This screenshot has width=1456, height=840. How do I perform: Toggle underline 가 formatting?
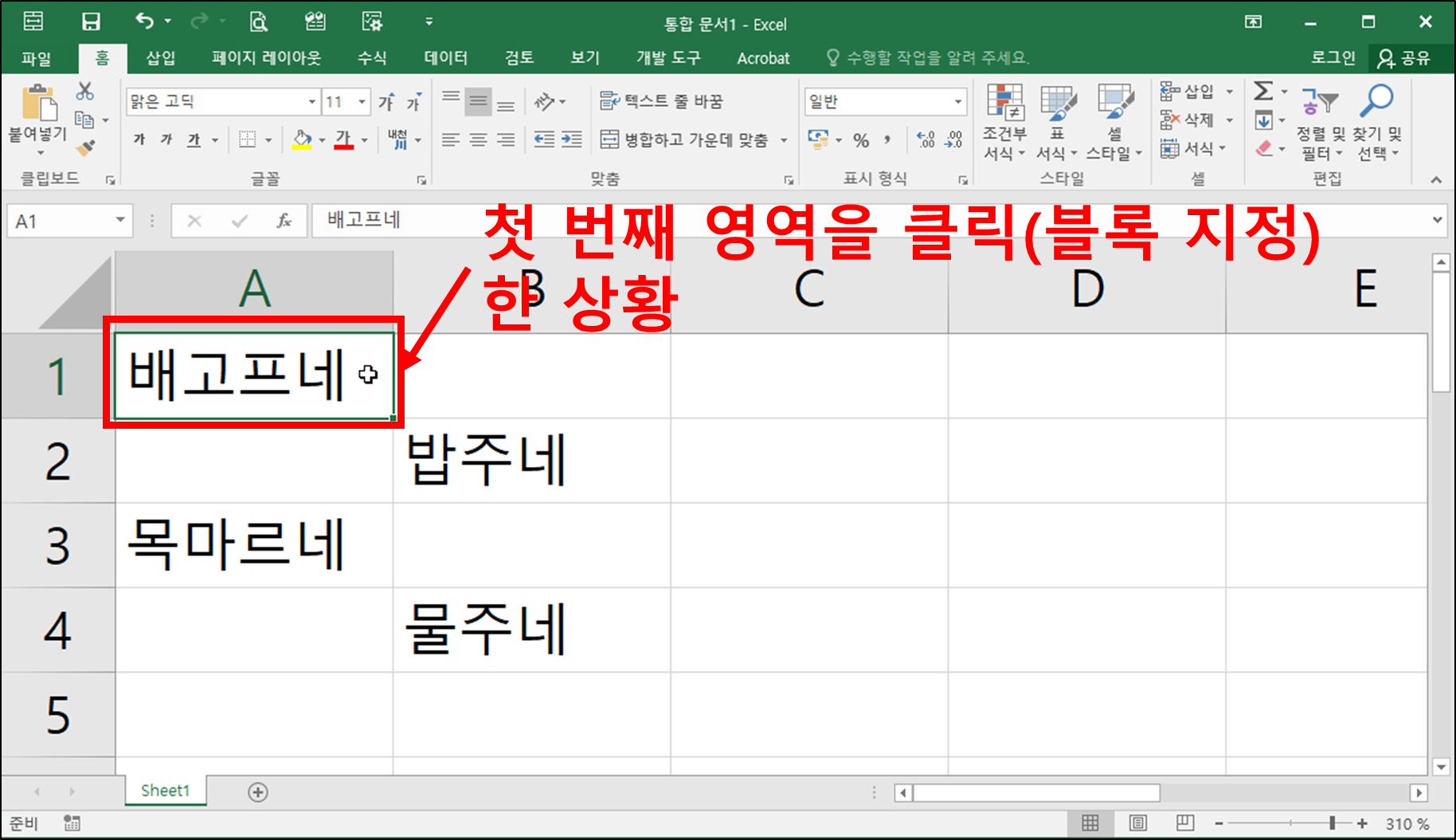(194, 139)
